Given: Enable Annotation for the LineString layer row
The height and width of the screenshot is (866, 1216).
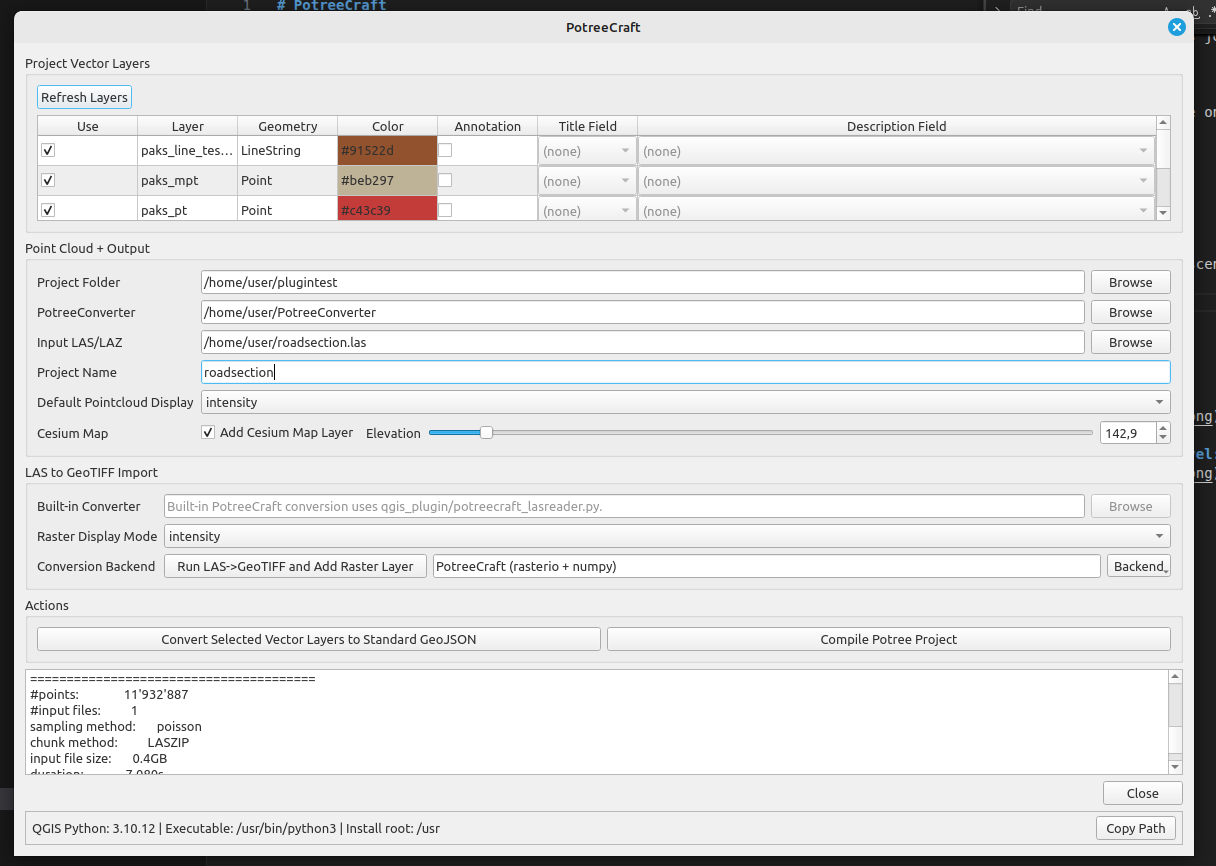Looking at the screenshot, I should tap(445, 150).
